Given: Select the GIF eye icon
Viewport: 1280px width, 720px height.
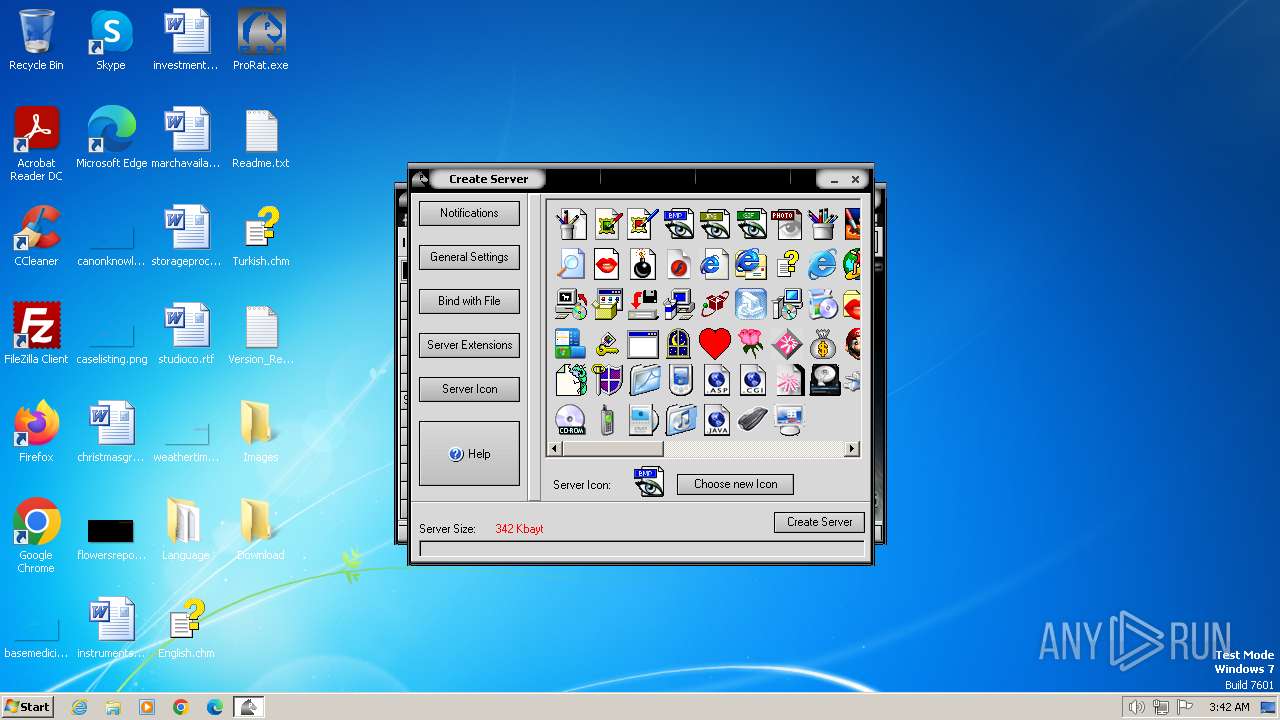Looking at the screenshot, I should click(751, 224).
